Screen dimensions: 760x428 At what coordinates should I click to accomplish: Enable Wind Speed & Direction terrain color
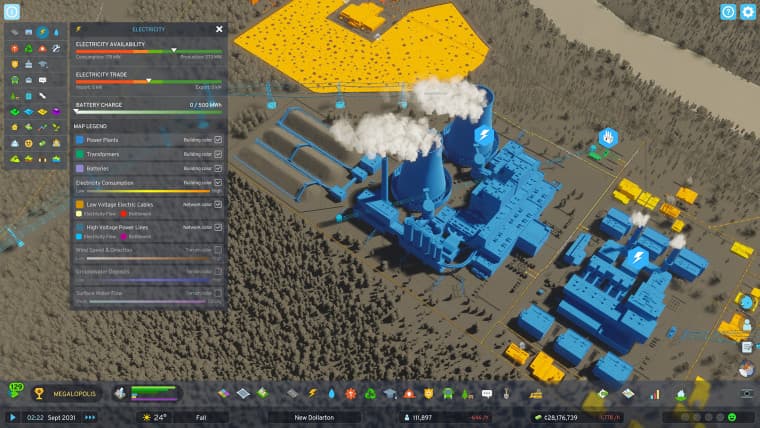[x=218, y=250]
